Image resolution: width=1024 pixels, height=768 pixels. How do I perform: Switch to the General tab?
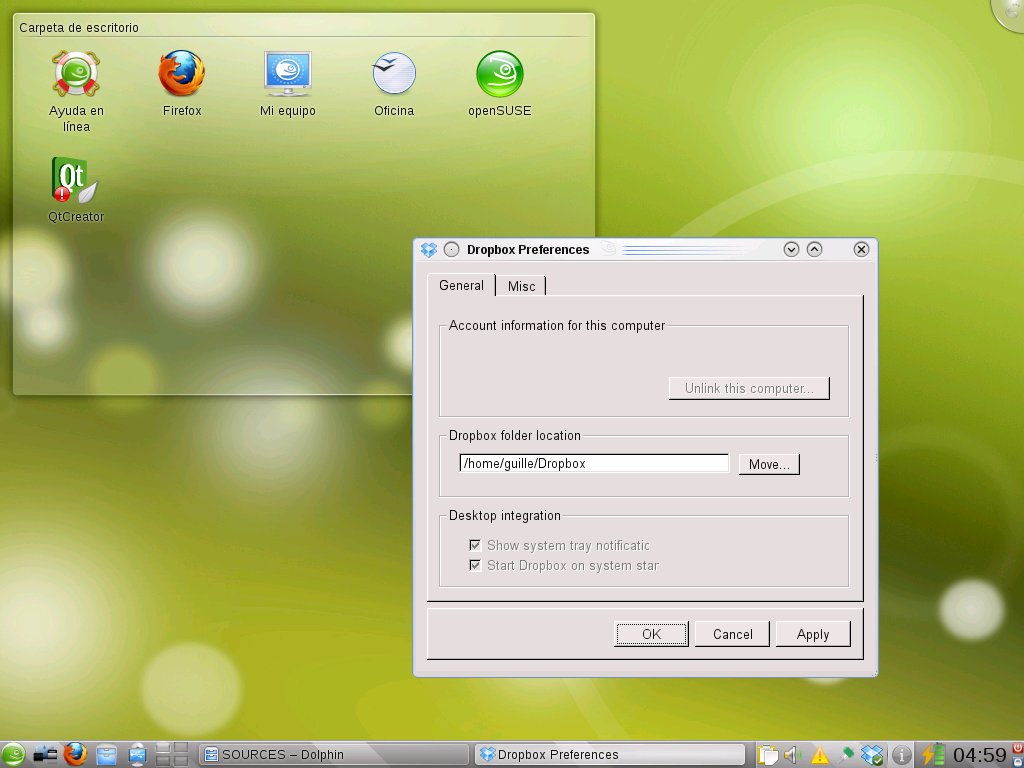tap(461, 285)
